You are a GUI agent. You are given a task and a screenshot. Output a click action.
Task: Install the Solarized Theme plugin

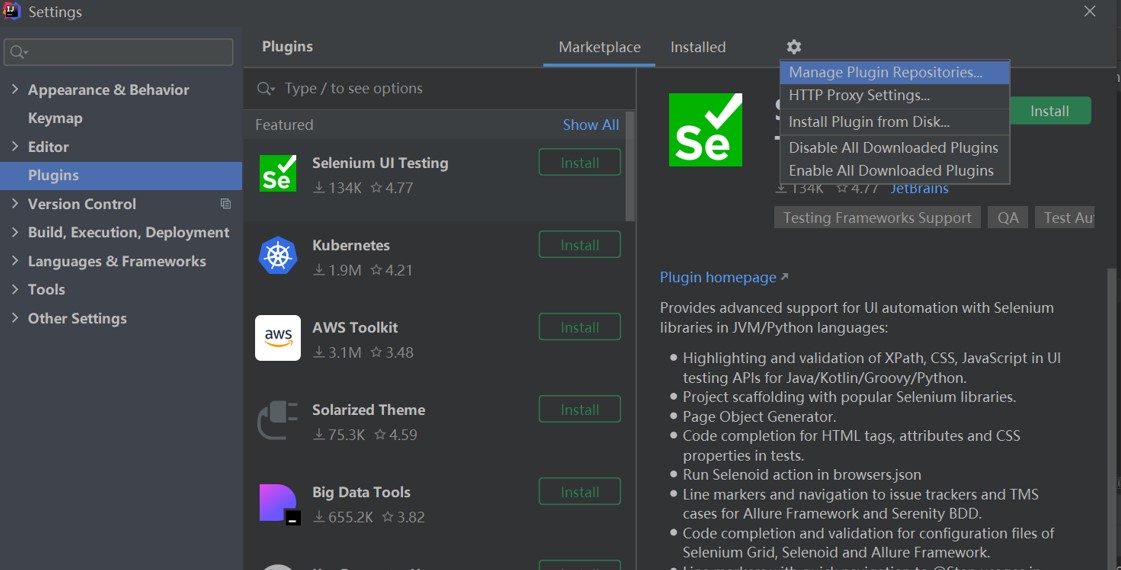point(580,409)
